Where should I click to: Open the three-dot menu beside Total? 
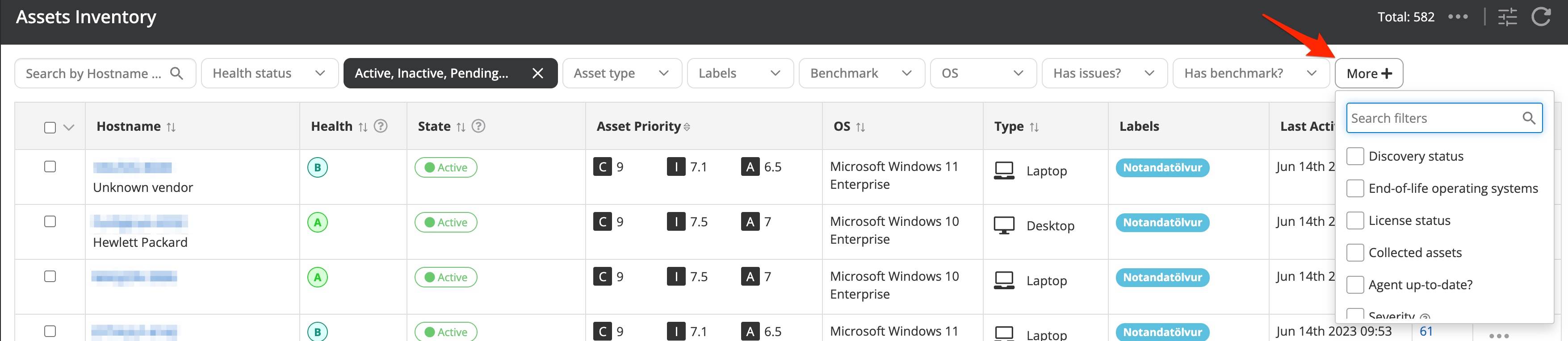[1458, 17]
